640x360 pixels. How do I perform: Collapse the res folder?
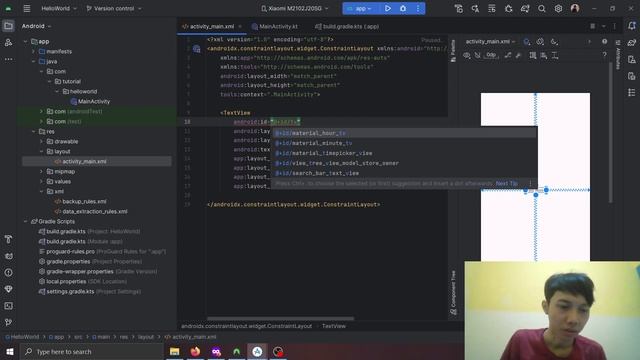click(x=33, y=131)
